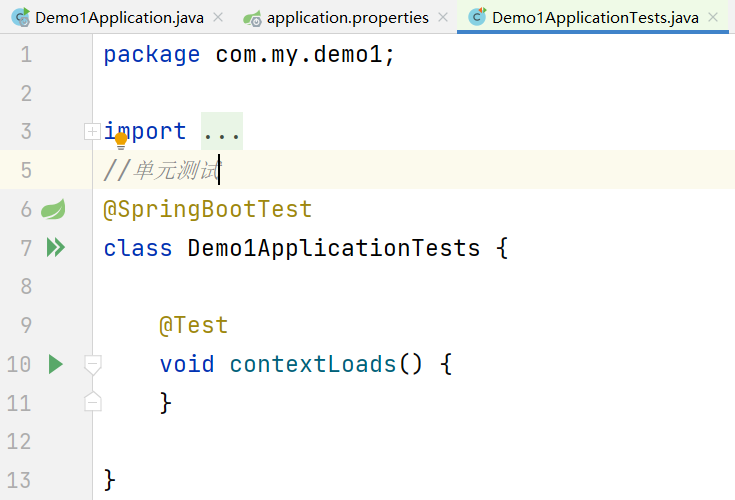Close the Demo1Application.java tab
This screenshot has height=500, width=735.
click(x=218, y=18)
